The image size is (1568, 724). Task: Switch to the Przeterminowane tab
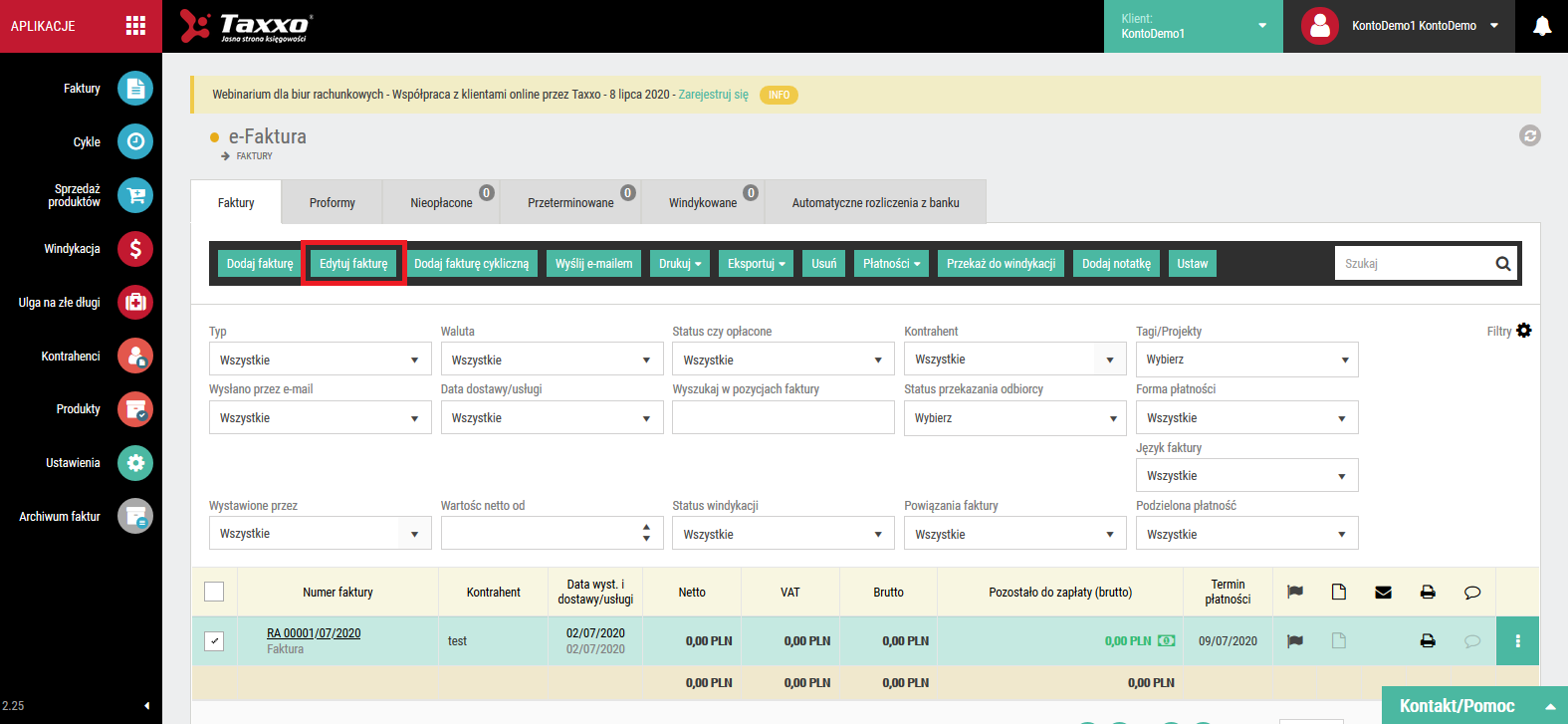click(x=570, y=202)
